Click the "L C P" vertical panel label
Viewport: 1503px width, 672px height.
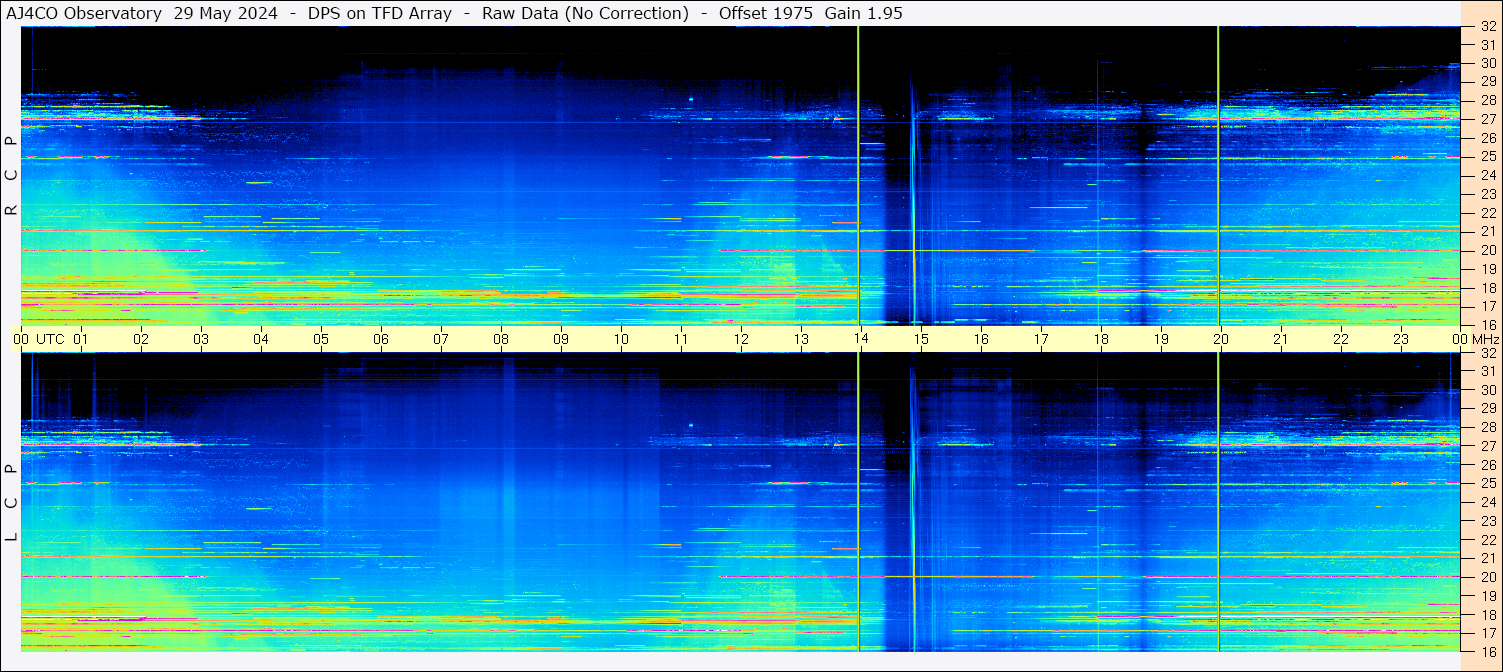[x=12, y=502]
